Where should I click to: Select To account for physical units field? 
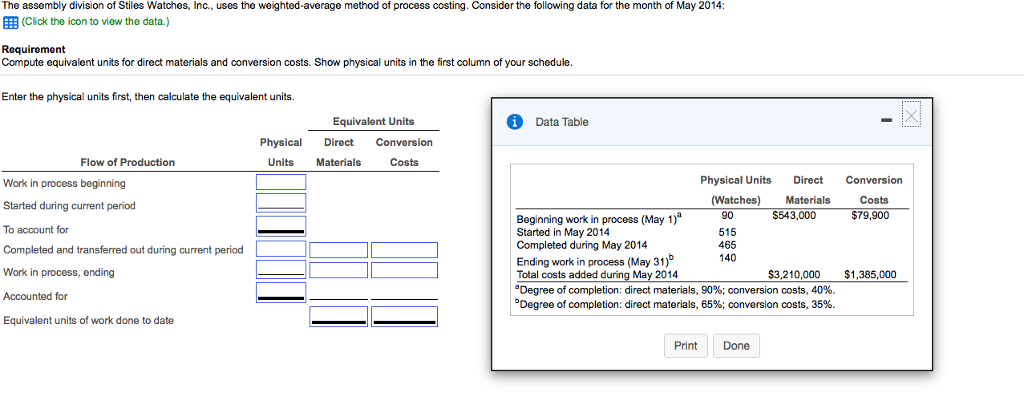[281, 226]
